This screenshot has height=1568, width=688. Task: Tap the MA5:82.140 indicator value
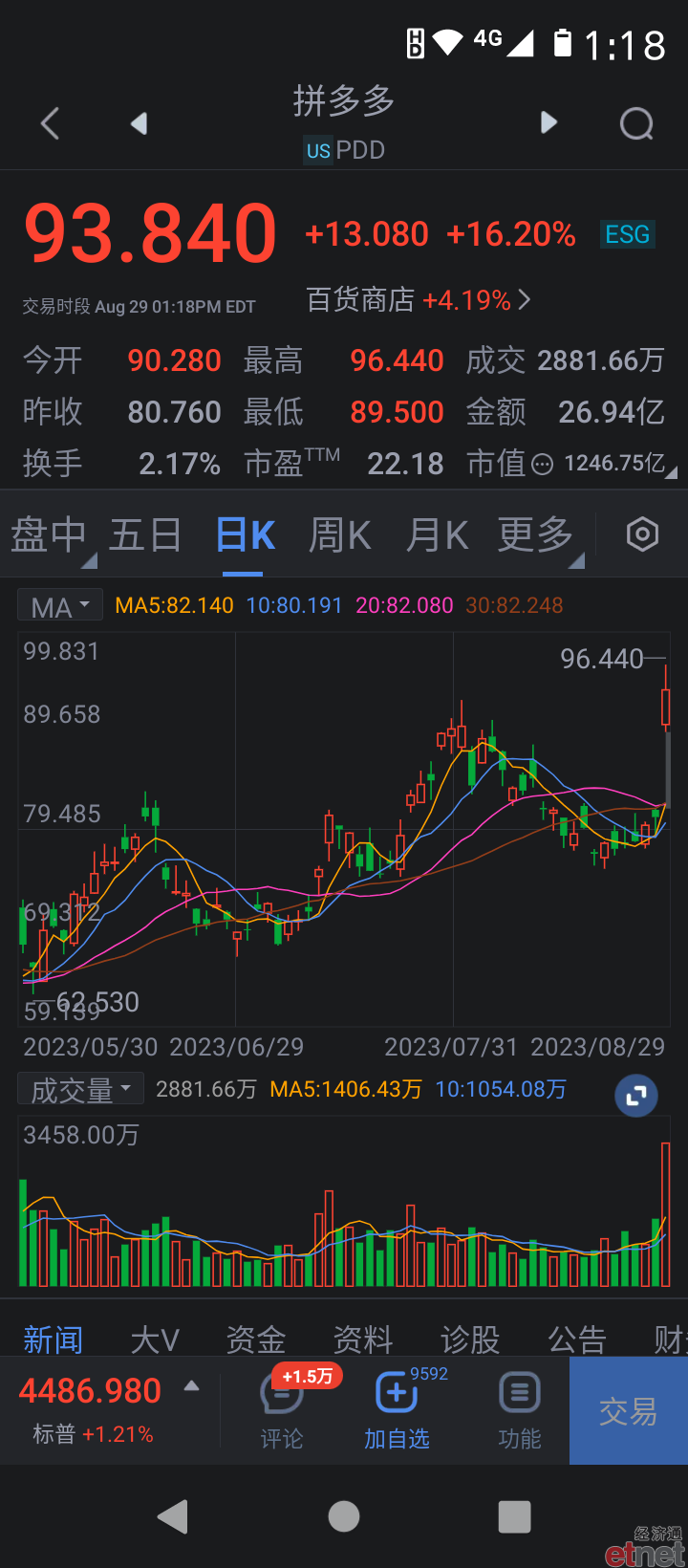click(x=174, y=605)
